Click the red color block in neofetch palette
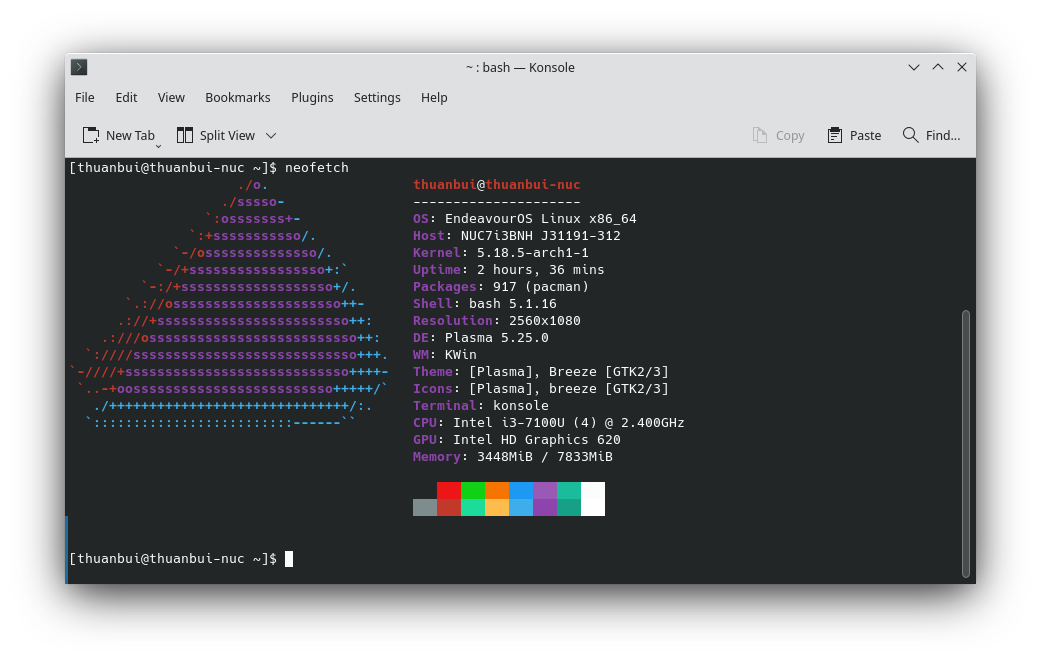The image size is (1041, 661). pyautogui.click(x=449, y=490)
